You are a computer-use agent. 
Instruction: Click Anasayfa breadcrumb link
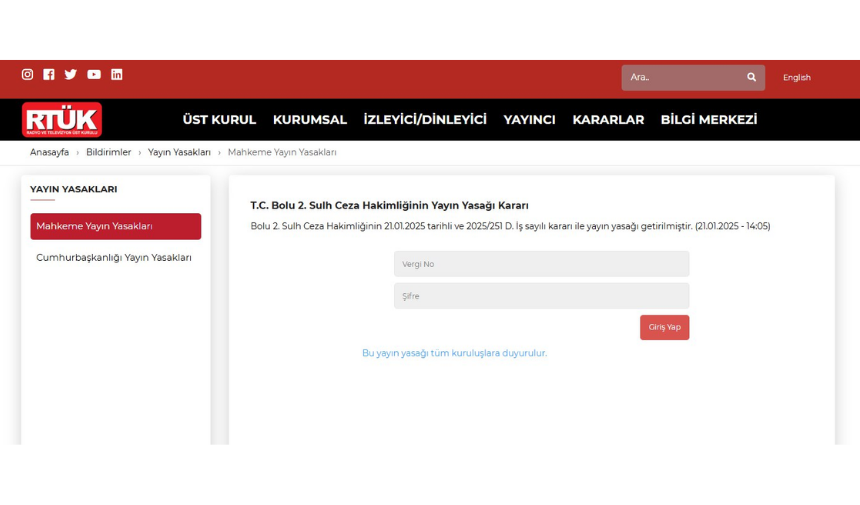point(49,152)
